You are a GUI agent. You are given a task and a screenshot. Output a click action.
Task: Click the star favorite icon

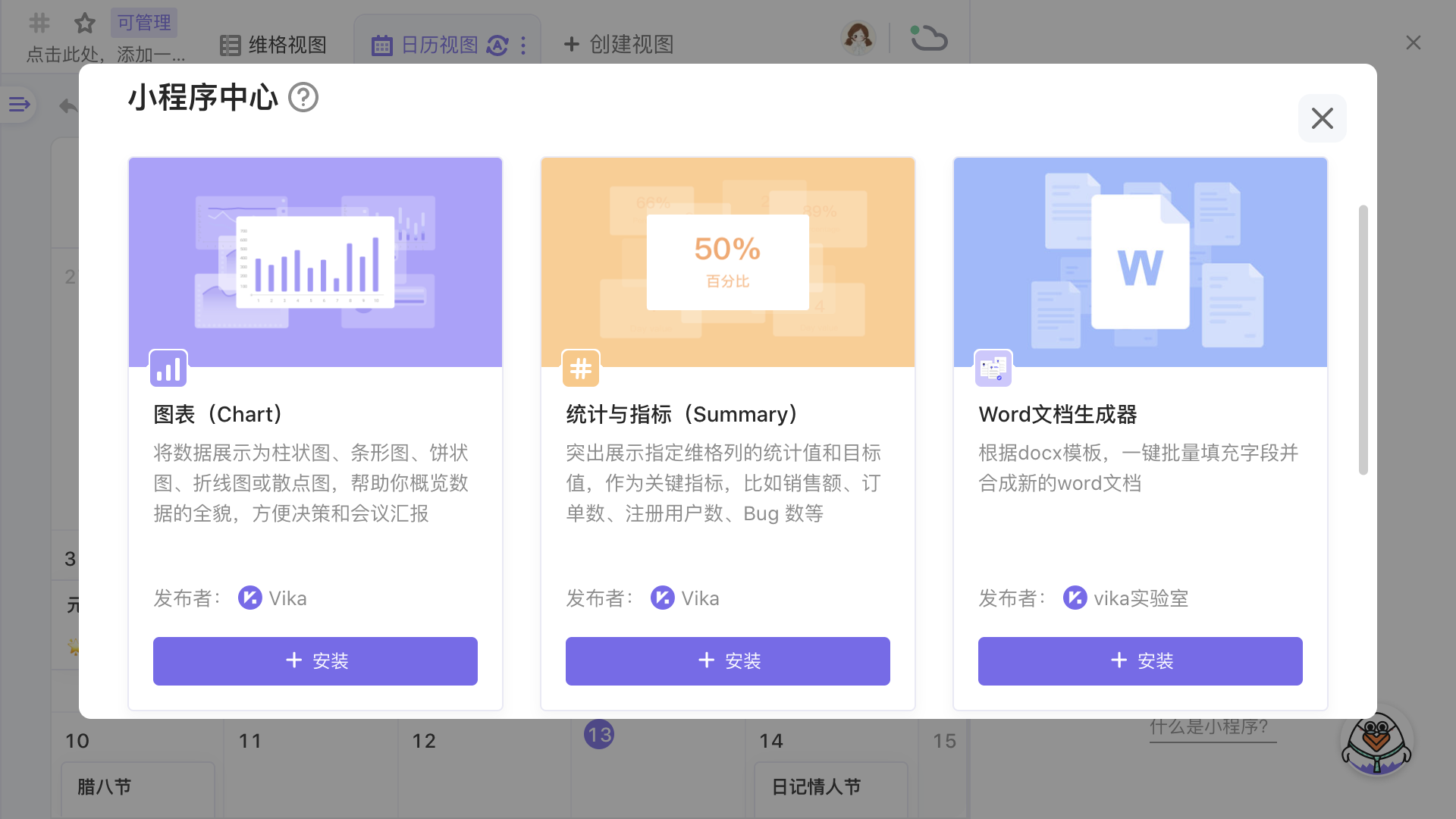(85, 24)
